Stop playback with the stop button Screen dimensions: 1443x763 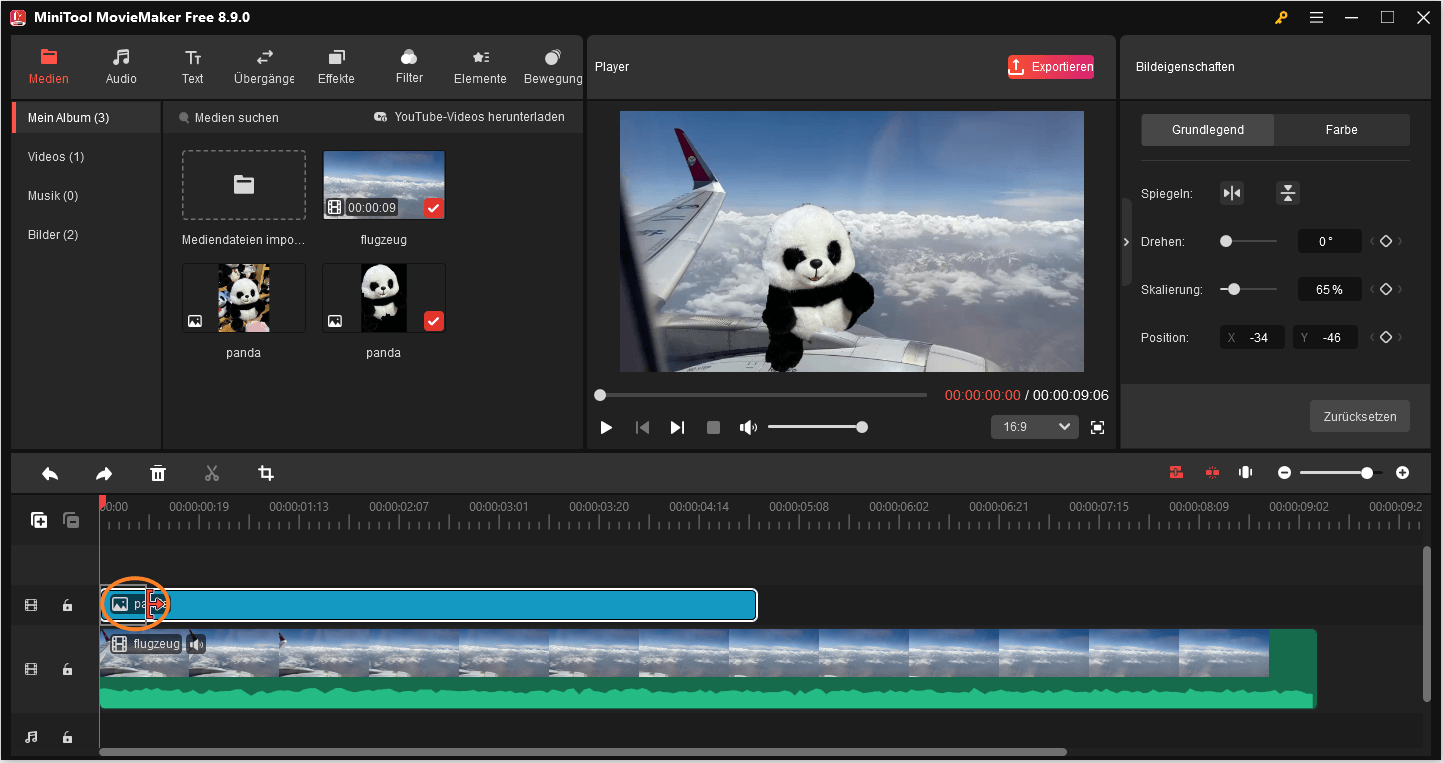point(713,427)
